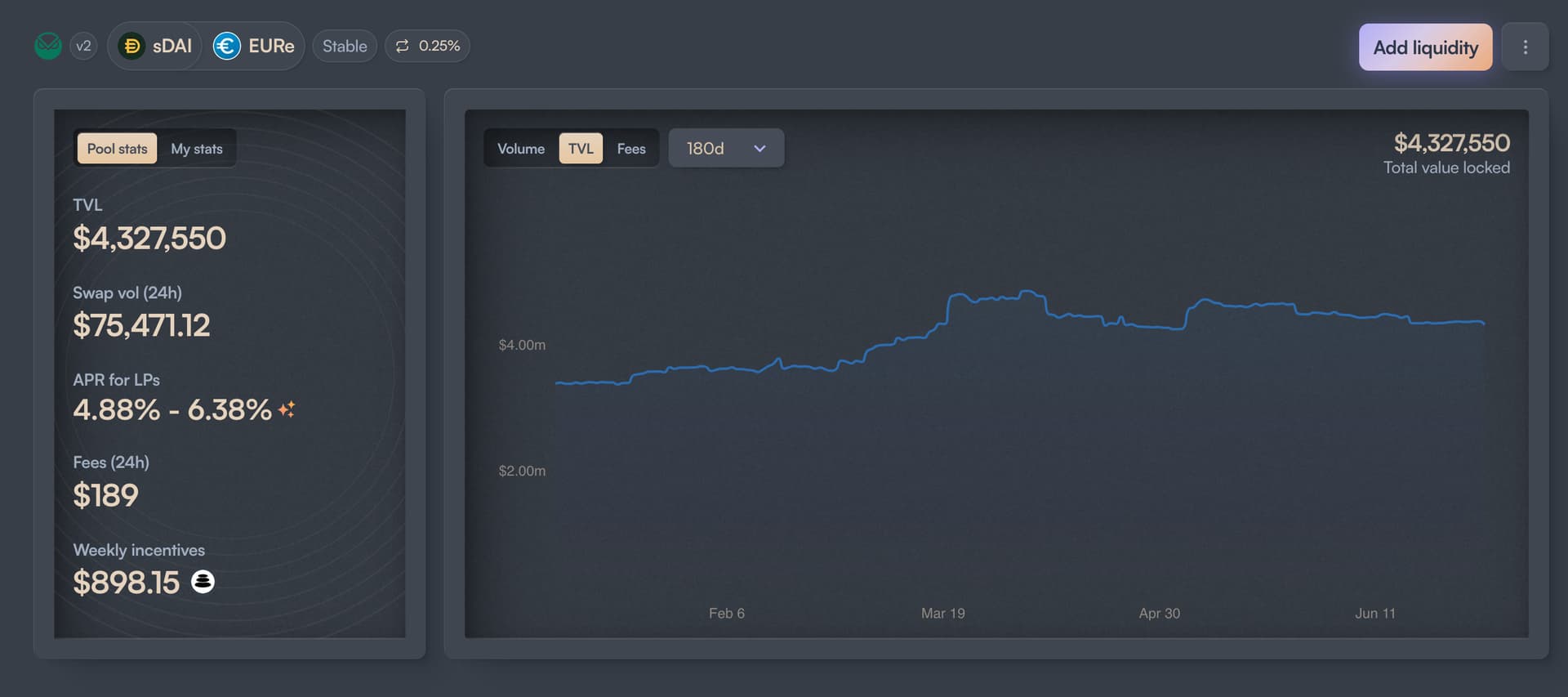Click the sDAI token icon
Screen dimensions: 1568x697
pos(132,46)
